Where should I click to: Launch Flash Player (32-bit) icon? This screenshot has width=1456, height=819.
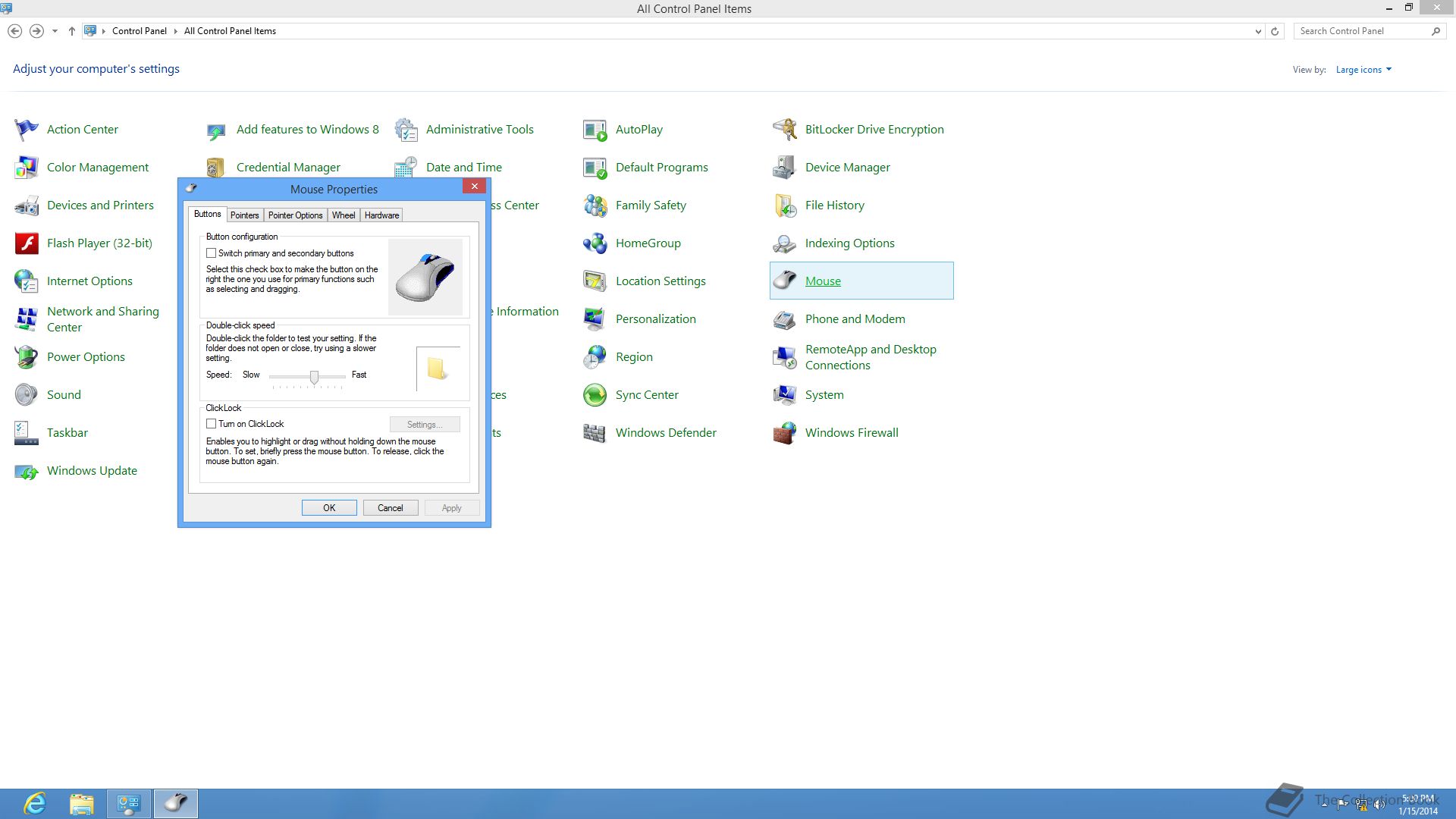tap(27, 243)
